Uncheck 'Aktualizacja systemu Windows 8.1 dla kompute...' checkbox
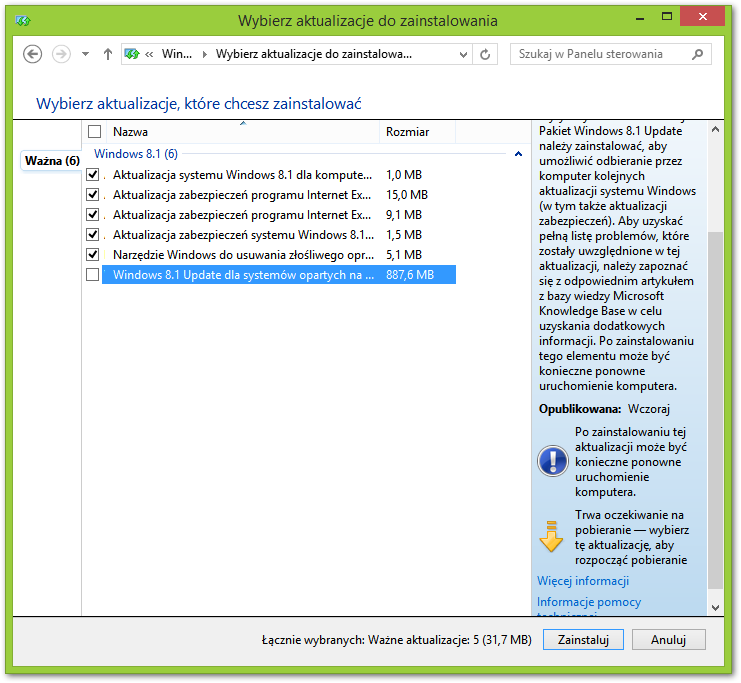This screenshot has height=683, width=741. click(x=93, y=175)
